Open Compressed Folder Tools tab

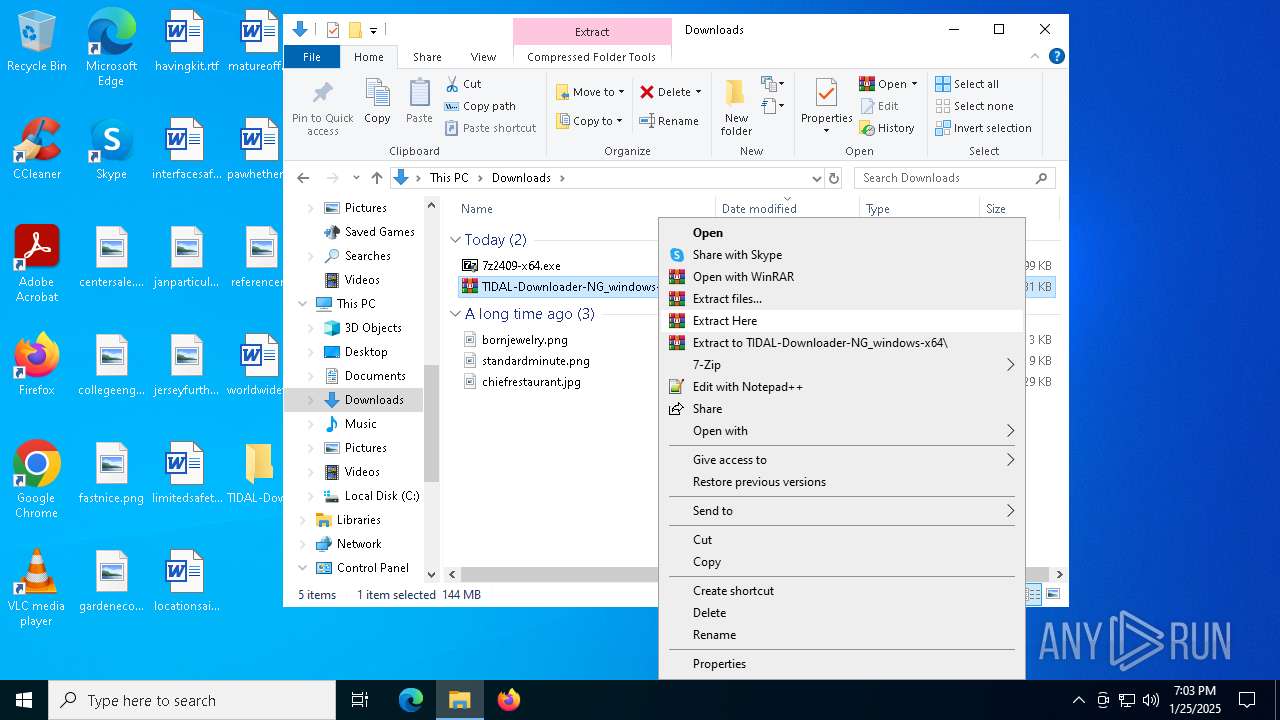tap(592, 57)
